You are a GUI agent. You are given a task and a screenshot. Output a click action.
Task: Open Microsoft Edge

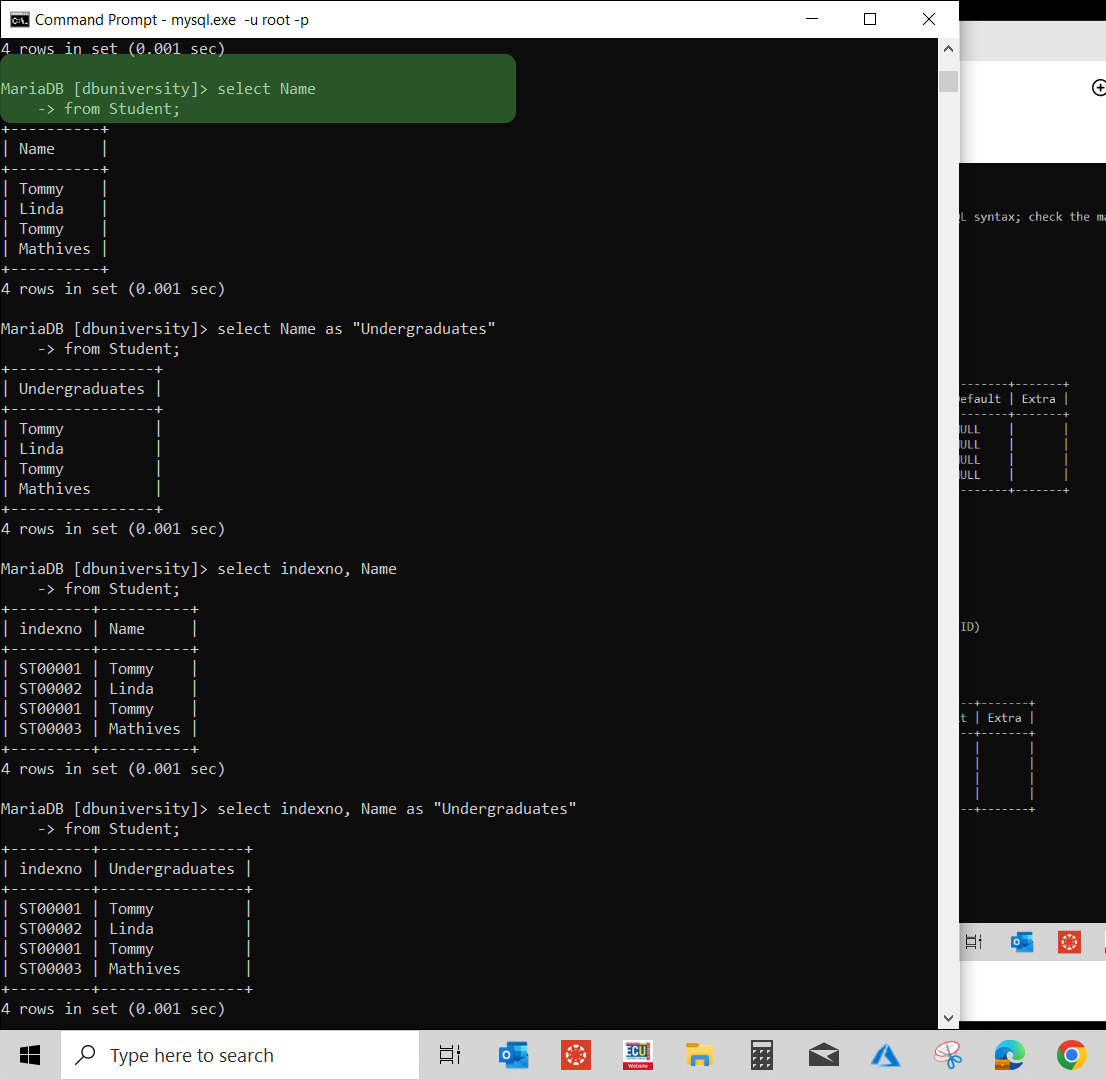(1009, 1054)
